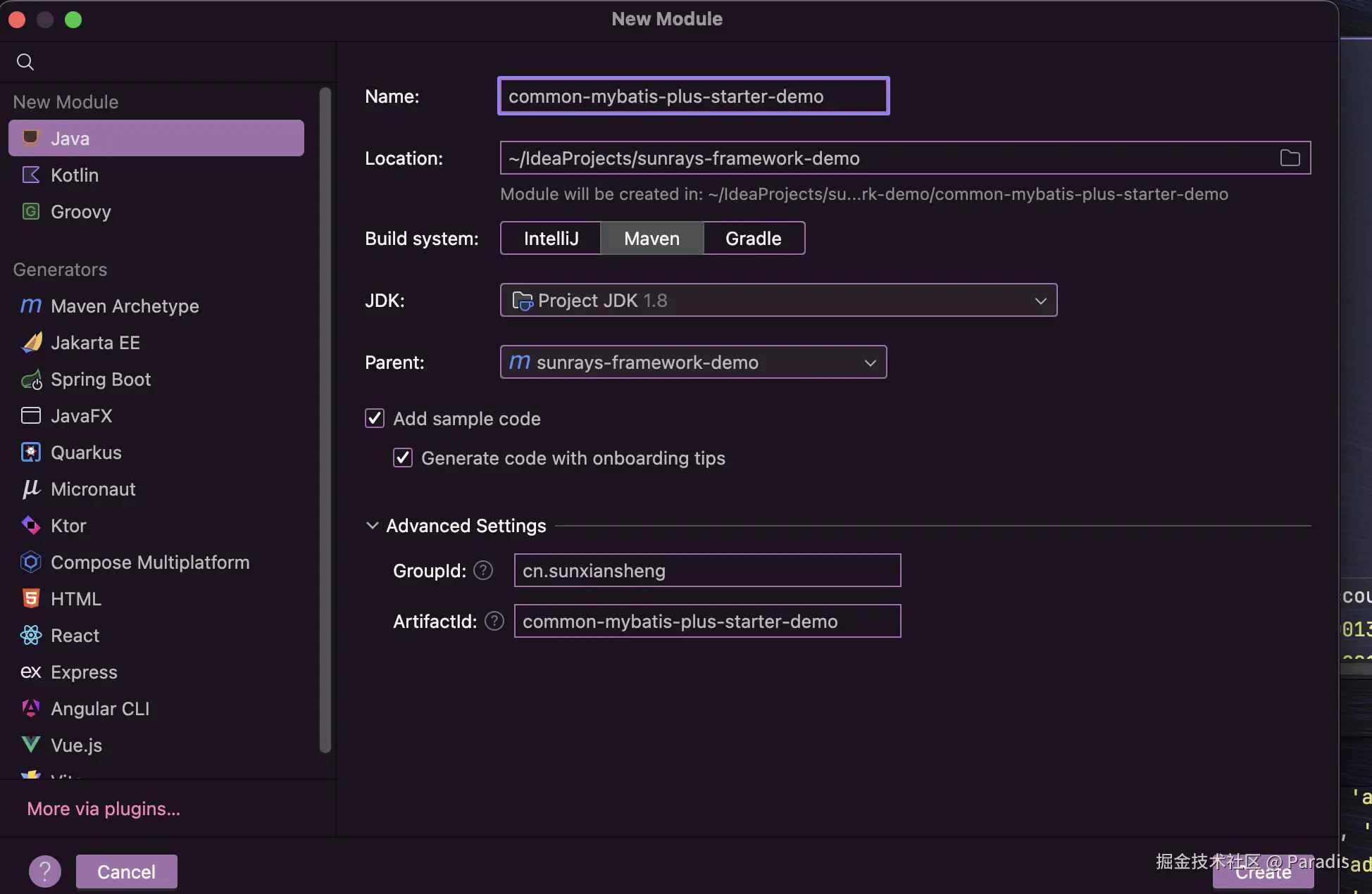1372x894 pixels.
Task: Open the Quarkus generator
Action: click(86, 453)
